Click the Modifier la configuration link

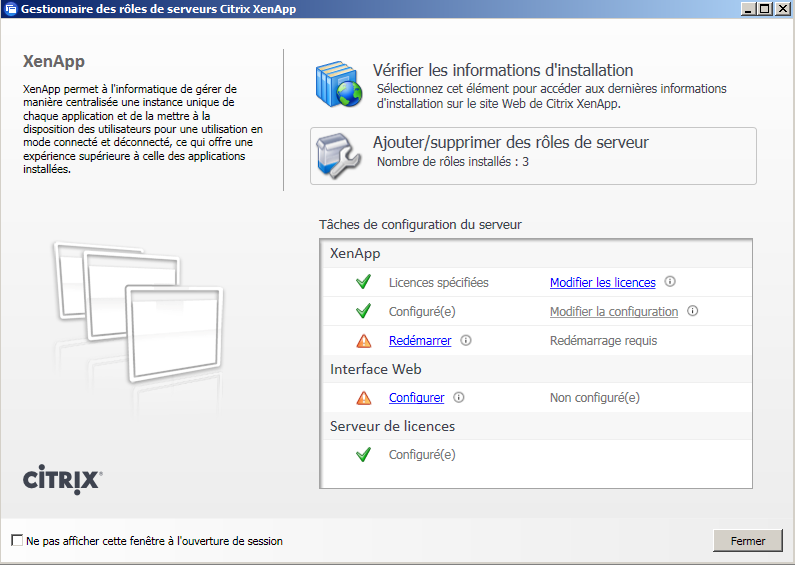[613, 311]
